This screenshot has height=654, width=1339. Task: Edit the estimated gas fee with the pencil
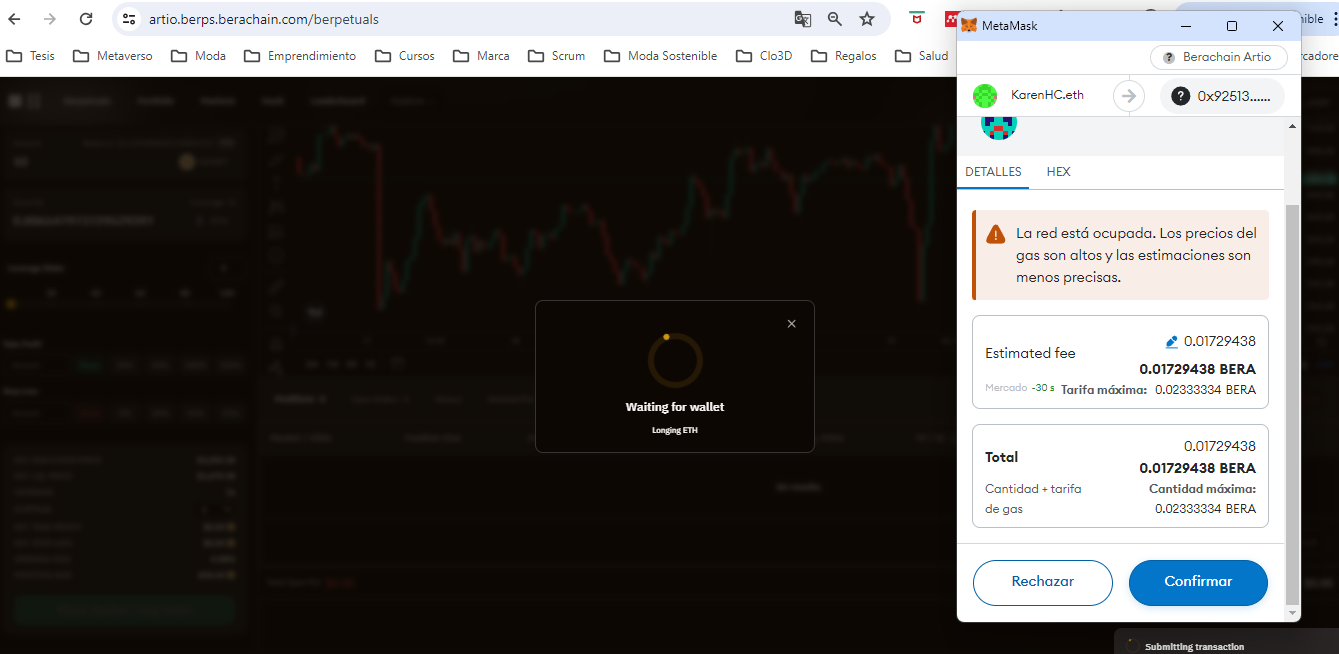coord(1171,342)
